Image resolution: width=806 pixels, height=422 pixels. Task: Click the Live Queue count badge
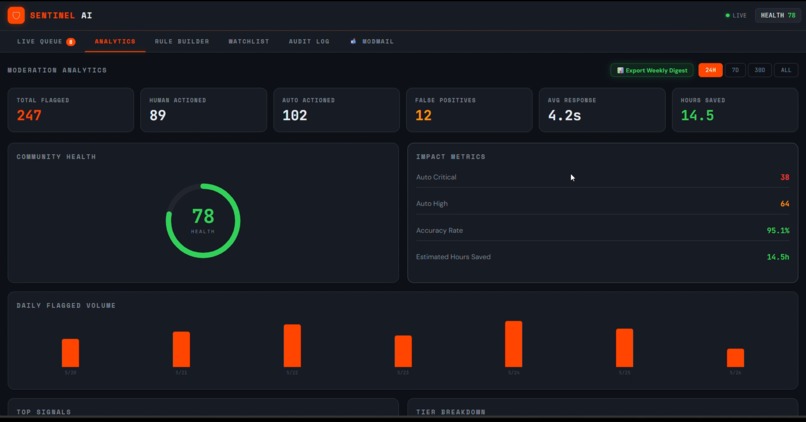click(71, 42)
